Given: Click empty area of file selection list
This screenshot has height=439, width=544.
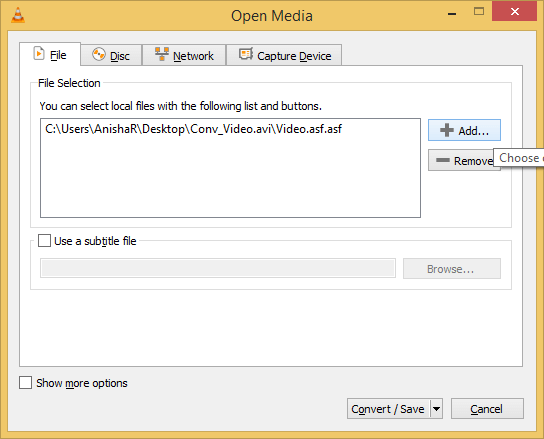Looking at the screenshot, I should click(230, 177).
